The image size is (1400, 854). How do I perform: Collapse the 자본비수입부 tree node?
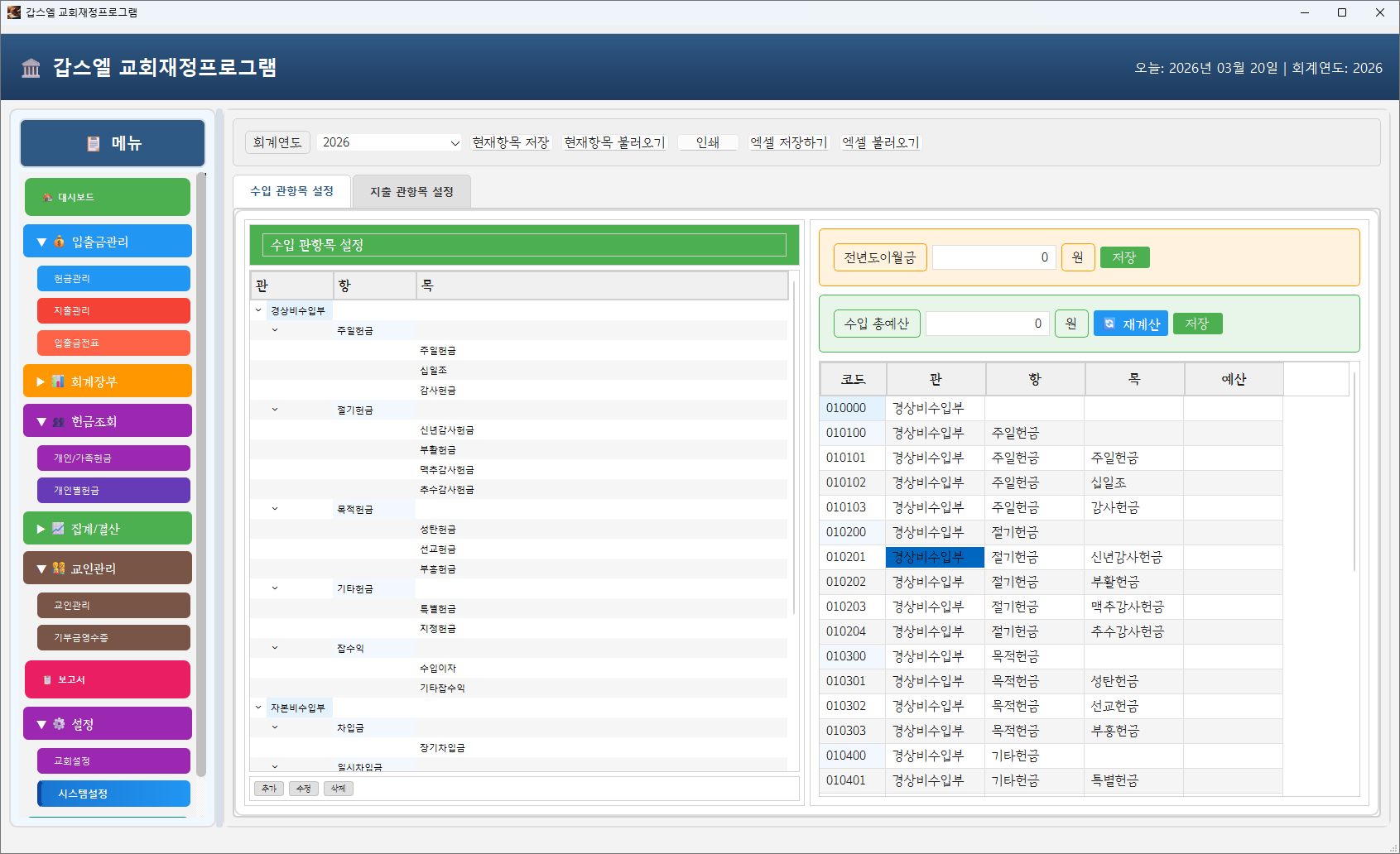[x=258, y=708]
